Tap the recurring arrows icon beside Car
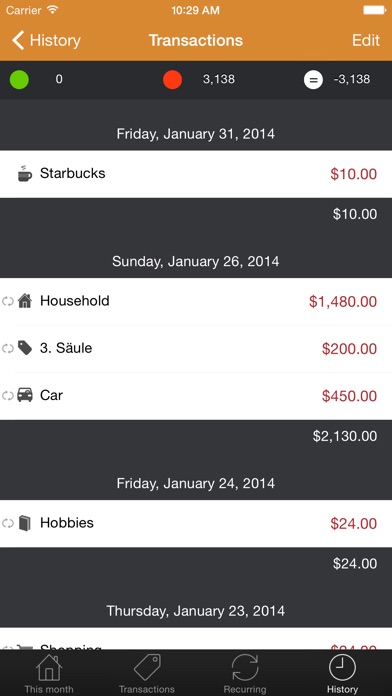 coord(8,395)
